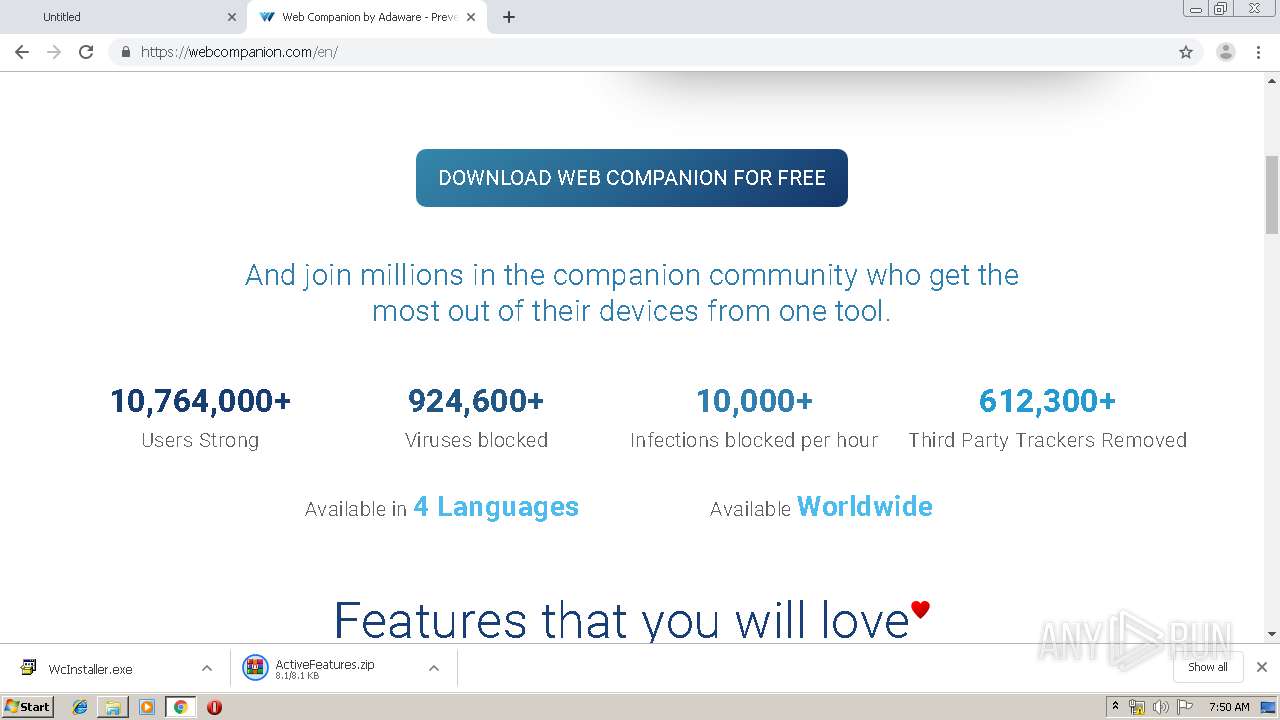Open Chrome's three-dot menu
Viewport: 1280px width, 720px height.
(x=1259, y=52)
